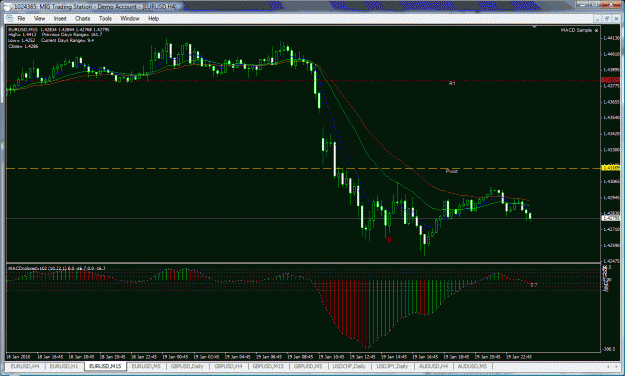Click the MACD Sample expert advisor label
Viewport: 625px width, 376px height.
(576, 30)
